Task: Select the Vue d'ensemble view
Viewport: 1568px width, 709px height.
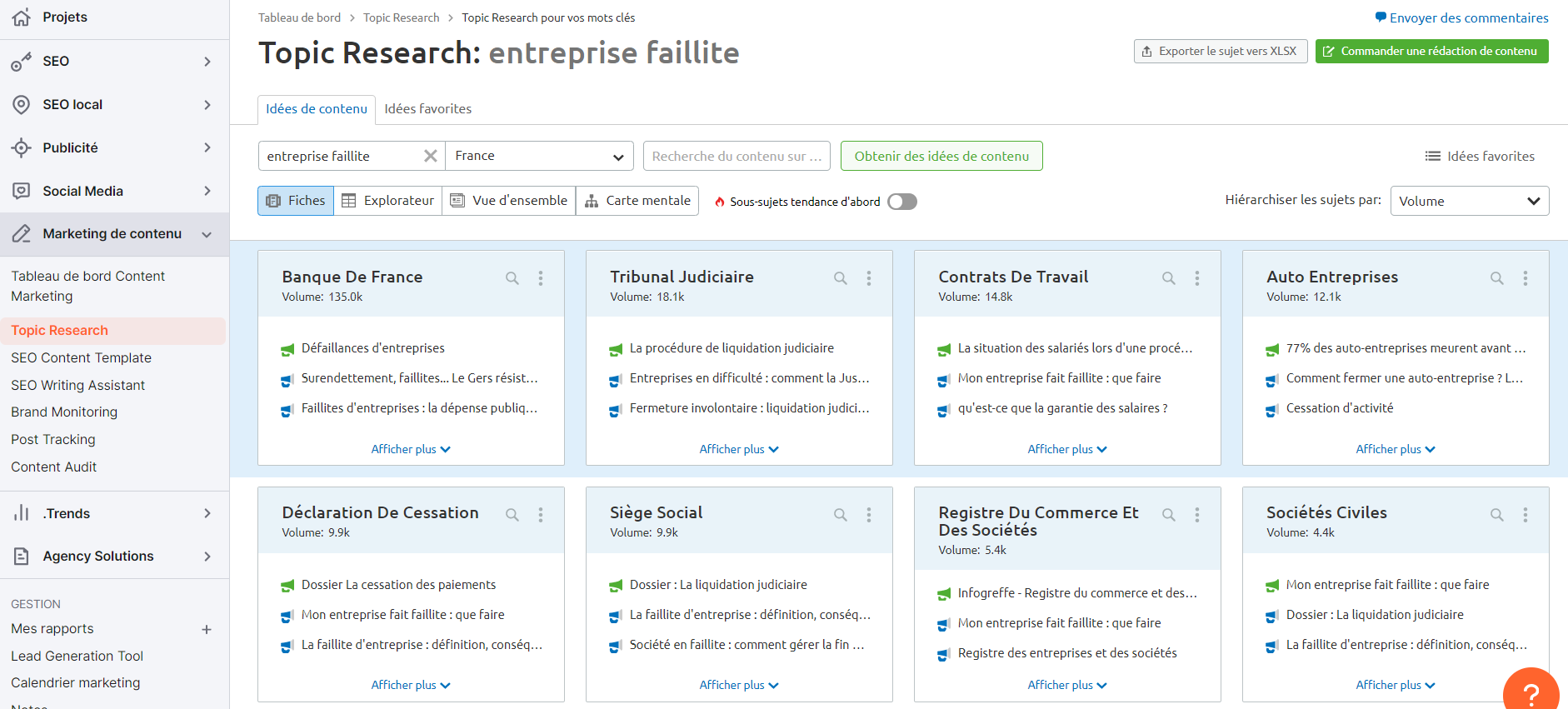Action: pos(509,201)
